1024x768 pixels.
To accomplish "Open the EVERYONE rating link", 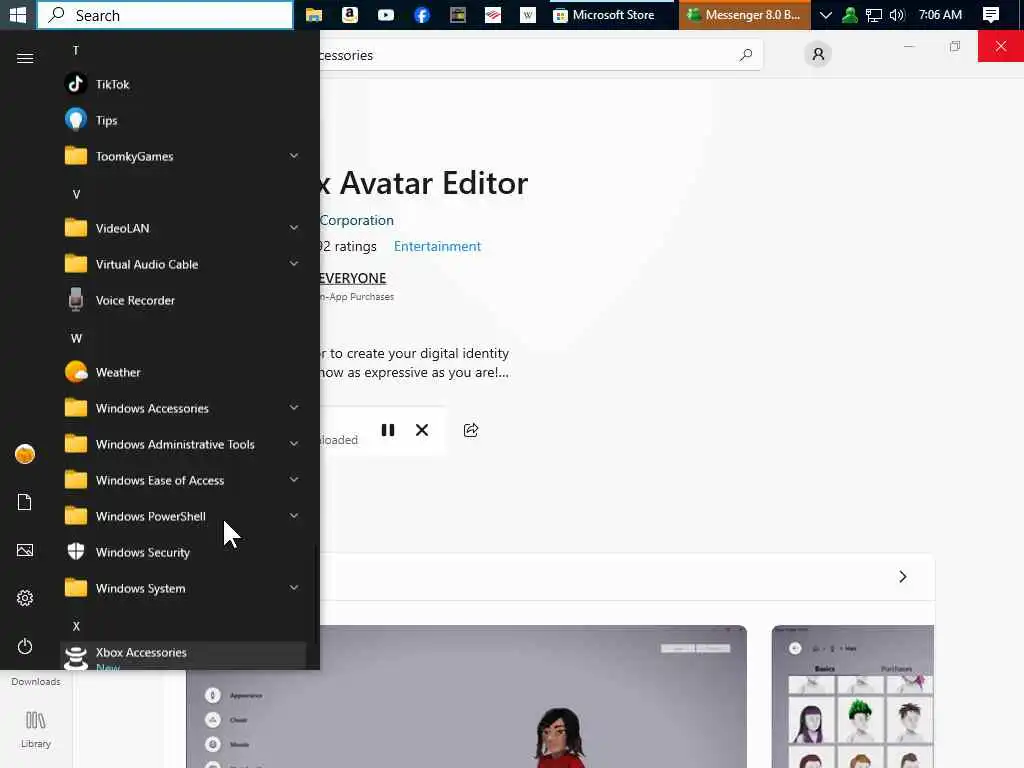I will (353, 278).
